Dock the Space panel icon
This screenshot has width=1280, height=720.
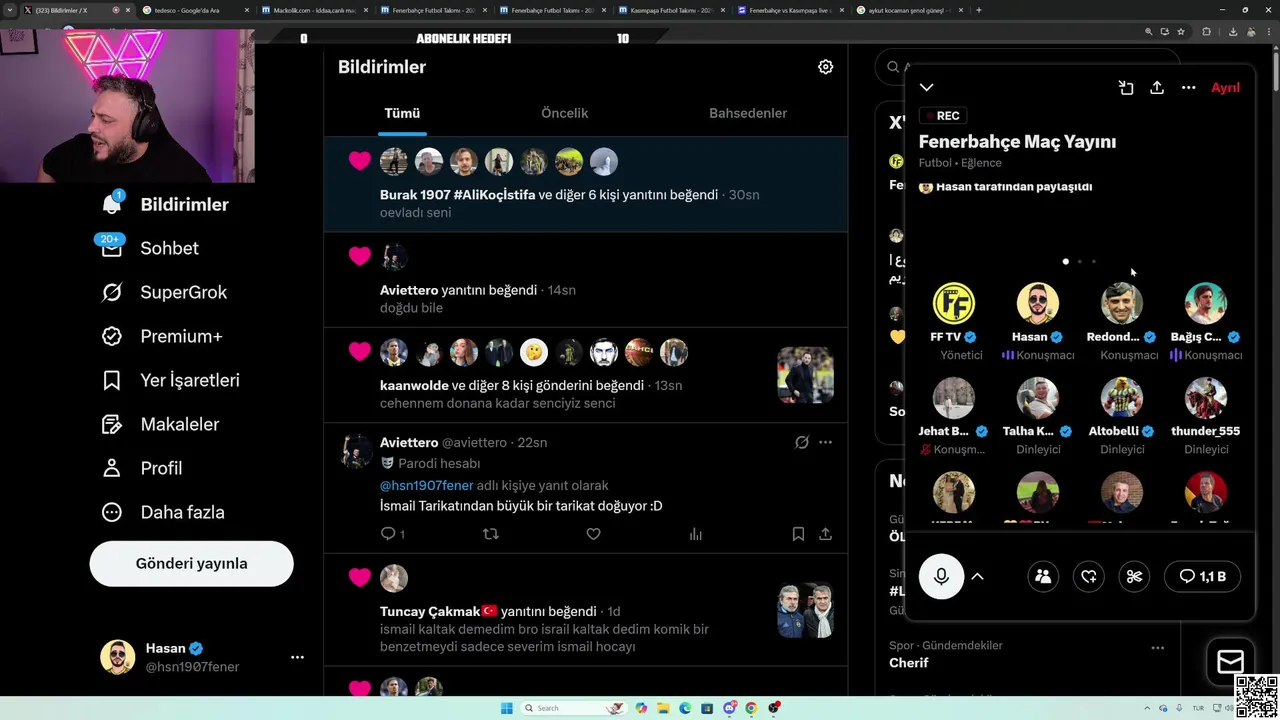1126,88
